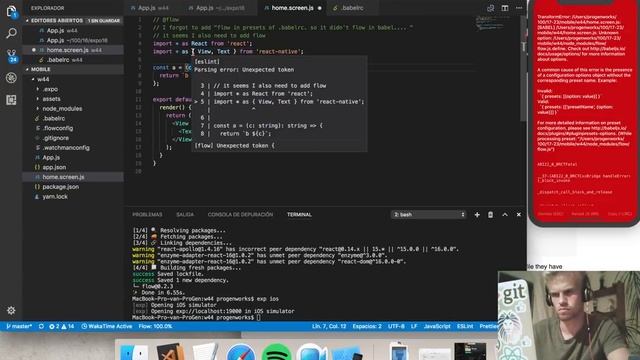The image size is (640, 360).
Task: Open the editor more actions ellipsis
Action: (519, 8)
